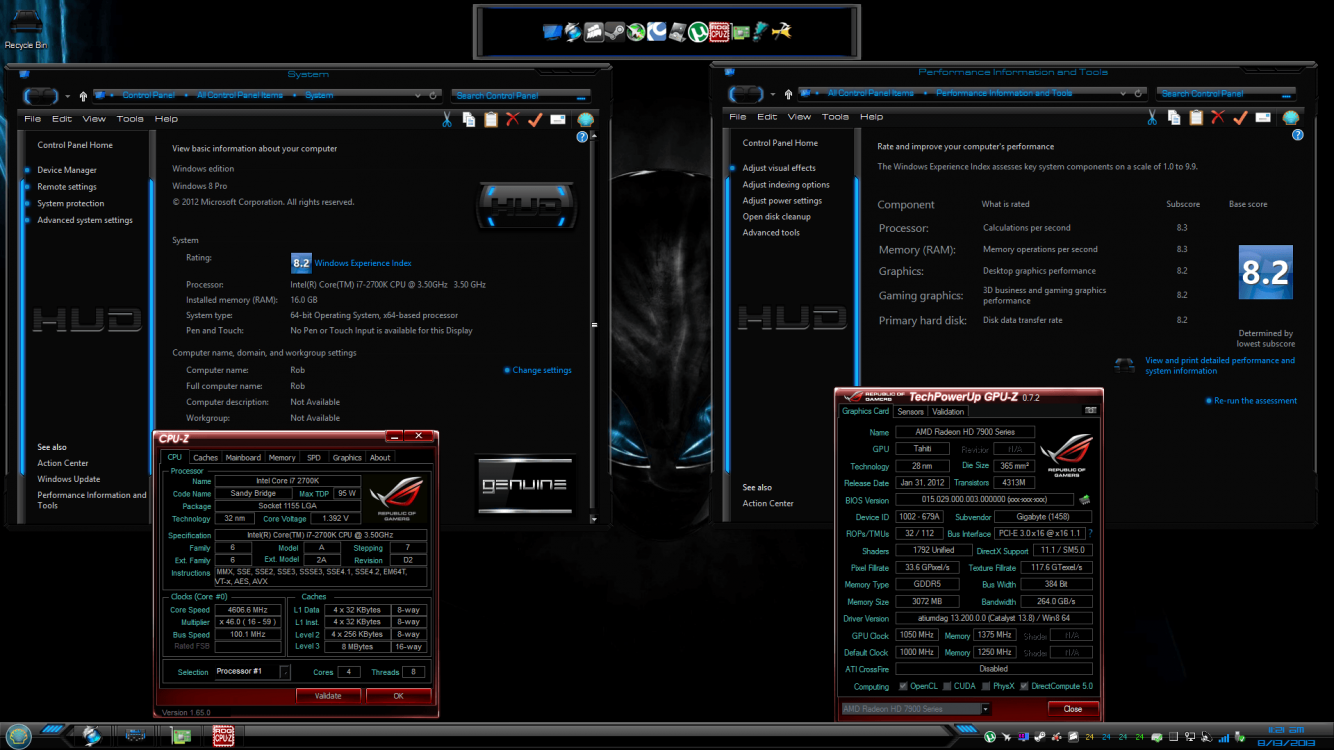Toggle the CUDA checkbox in GPU-Z

tap(947, 686)
